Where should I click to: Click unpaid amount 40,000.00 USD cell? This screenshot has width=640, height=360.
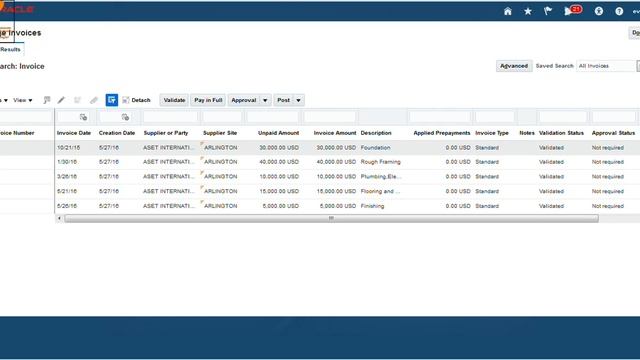pyautogui.click(x=279, y=162)
